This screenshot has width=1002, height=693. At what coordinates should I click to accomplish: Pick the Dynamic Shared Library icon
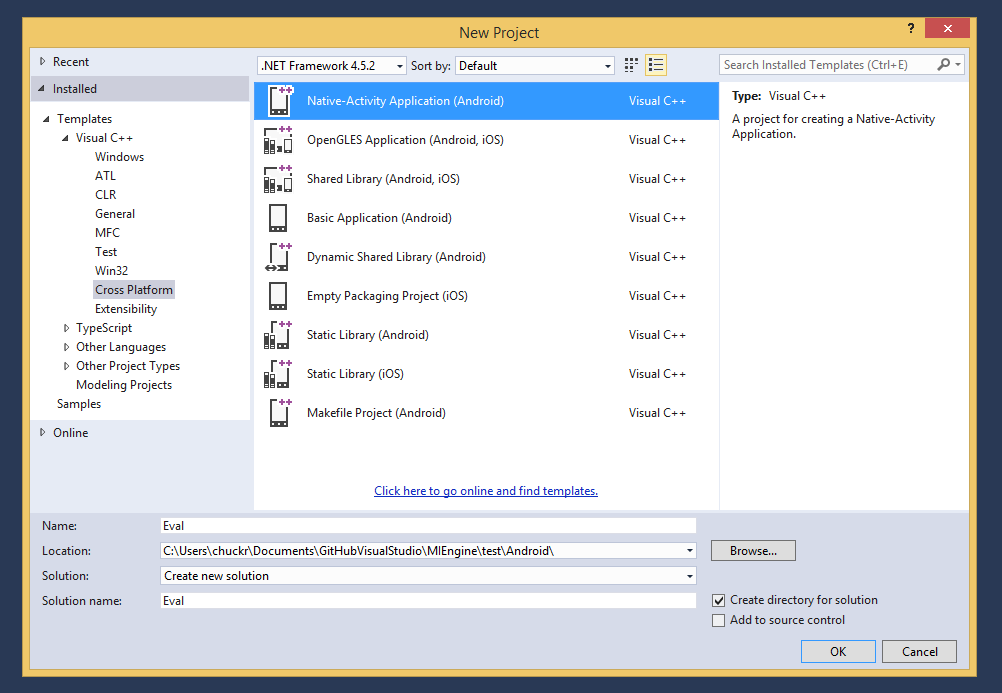point(278,257)
